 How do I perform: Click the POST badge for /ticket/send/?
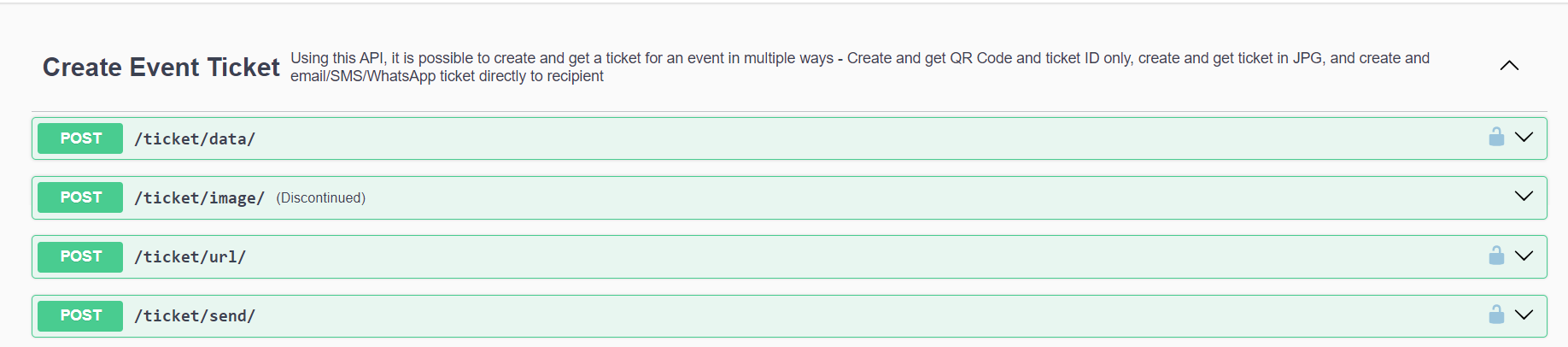click(80, 315)
